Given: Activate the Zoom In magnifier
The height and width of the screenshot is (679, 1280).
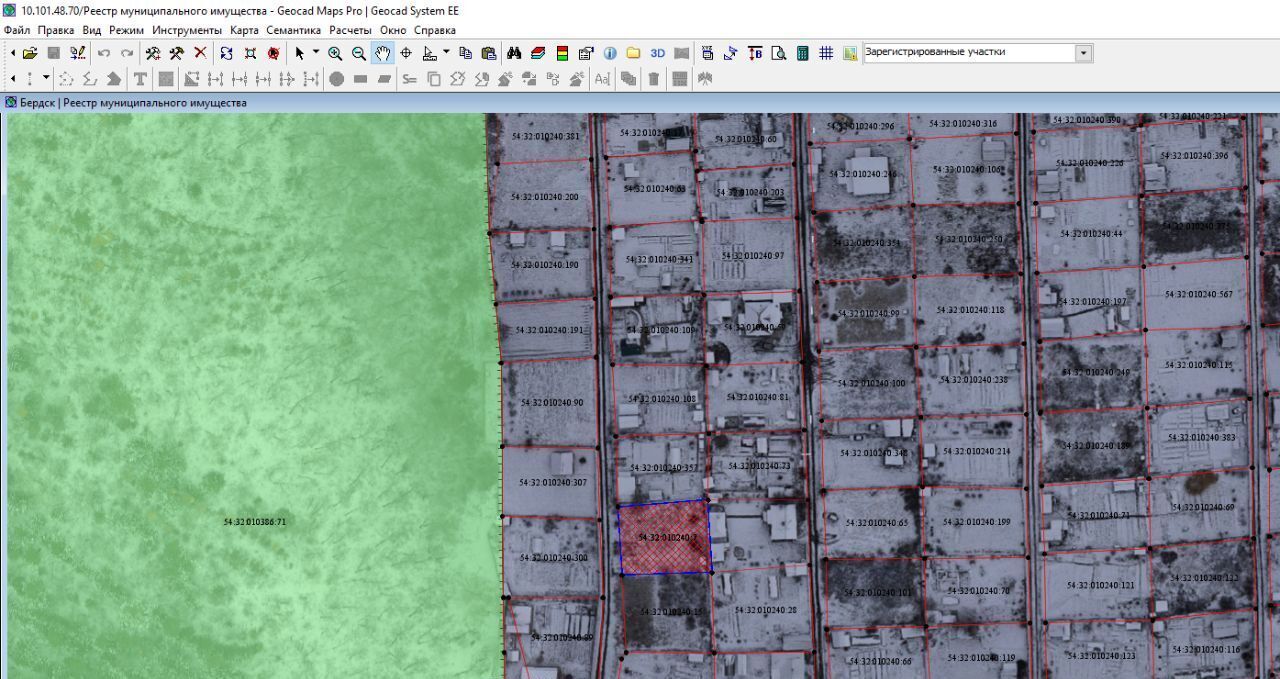Looking at the screenshot, I should [335, 53].
